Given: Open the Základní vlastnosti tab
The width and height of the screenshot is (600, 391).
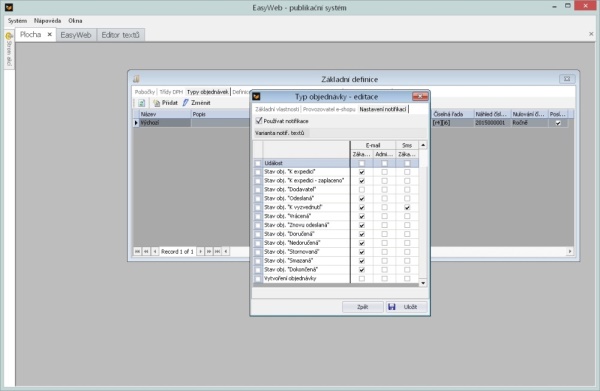Looking at the screenshot, I should click(277, 109).
